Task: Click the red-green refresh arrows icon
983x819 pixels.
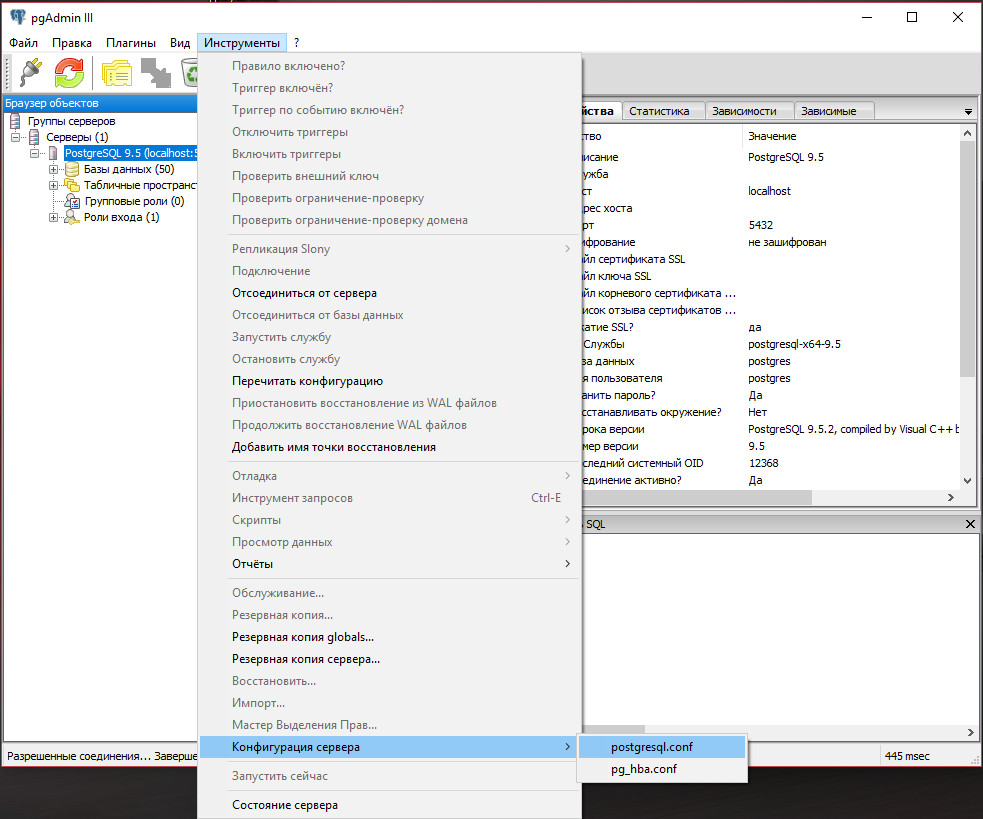Action: [x=69, y=72]
